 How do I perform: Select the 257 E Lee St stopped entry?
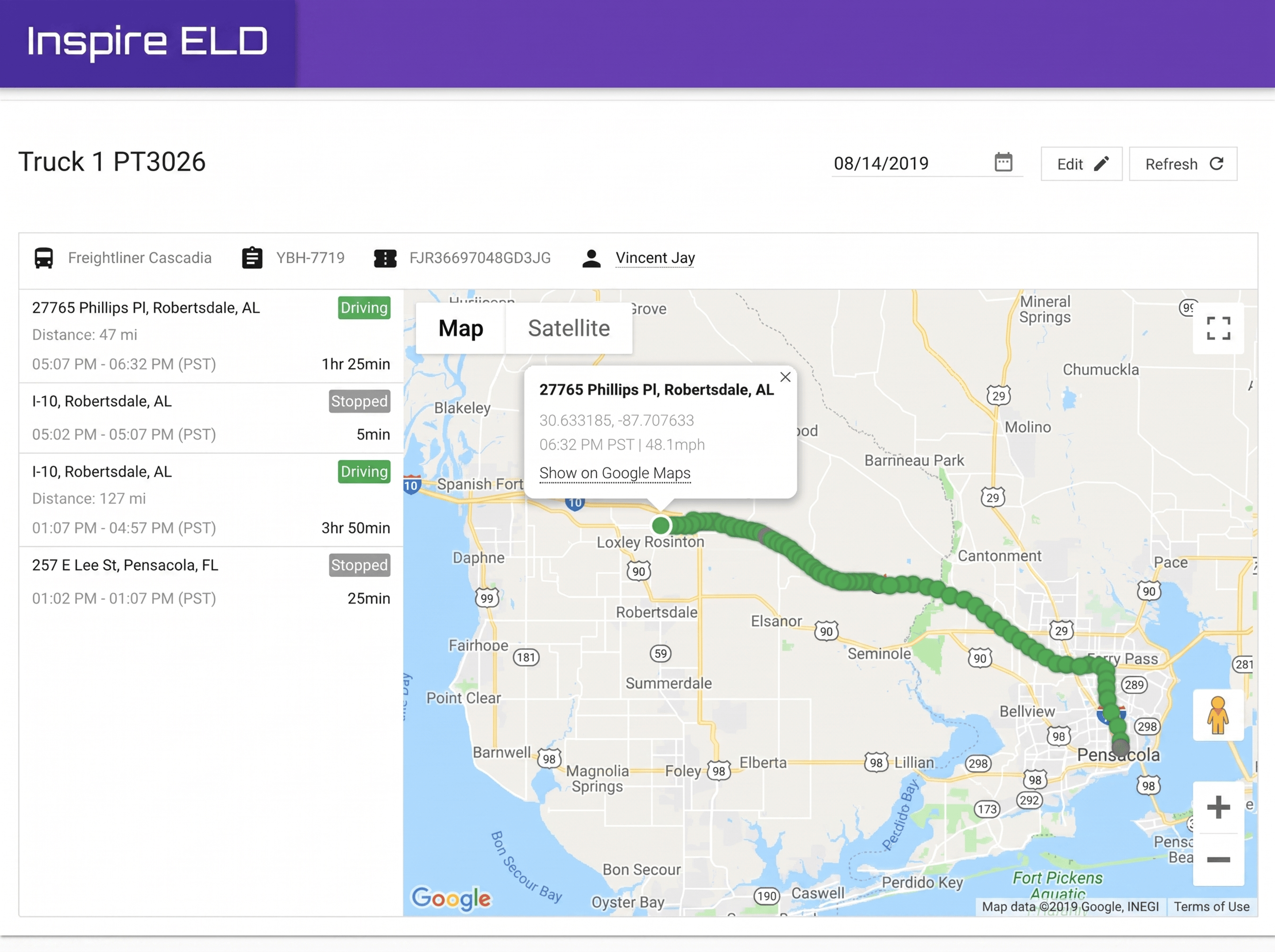211,582
